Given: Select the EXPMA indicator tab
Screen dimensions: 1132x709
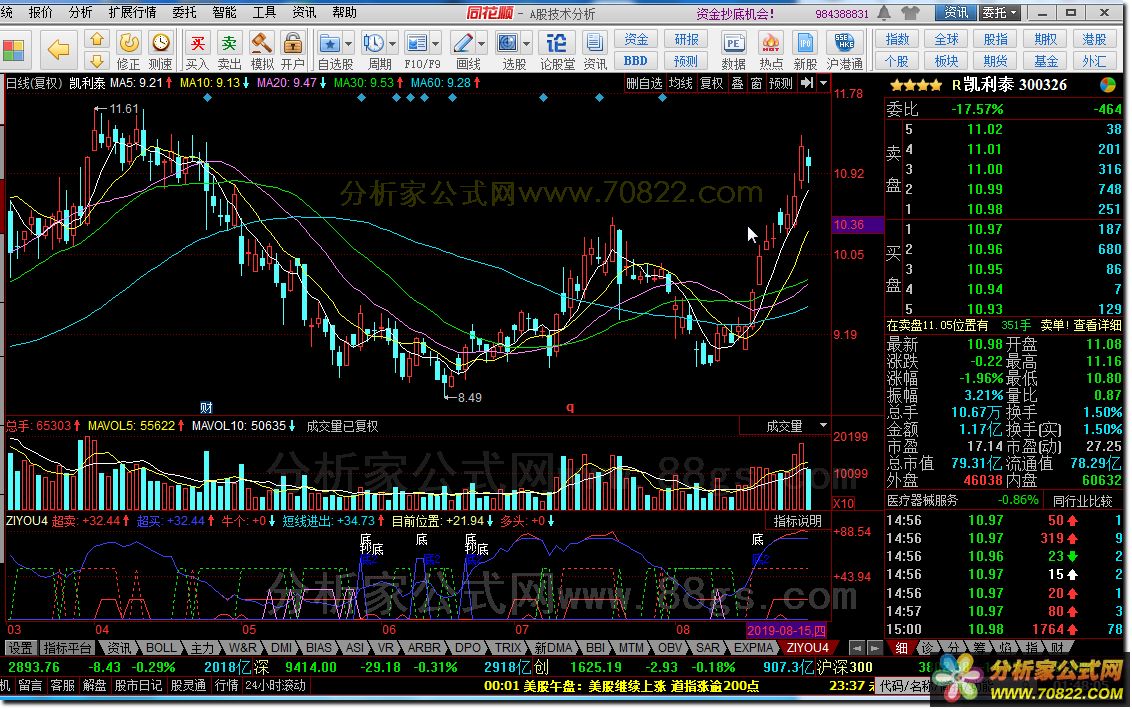Looking at the screenshot, I should point(754,648).
